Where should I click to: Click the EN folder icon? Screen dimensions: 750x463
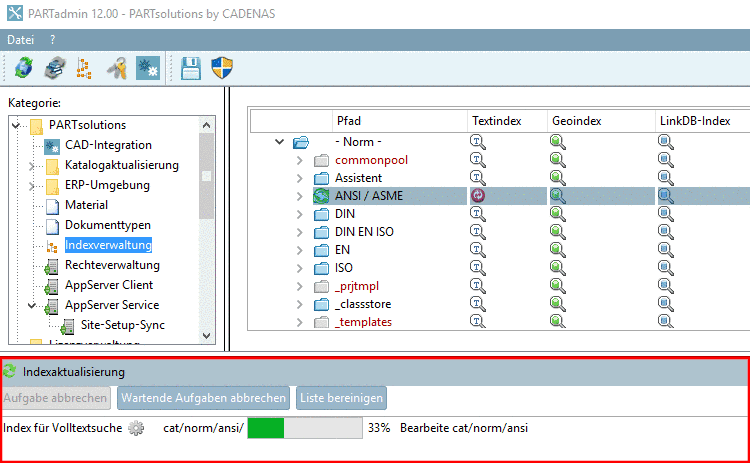(x=321, y=251)
